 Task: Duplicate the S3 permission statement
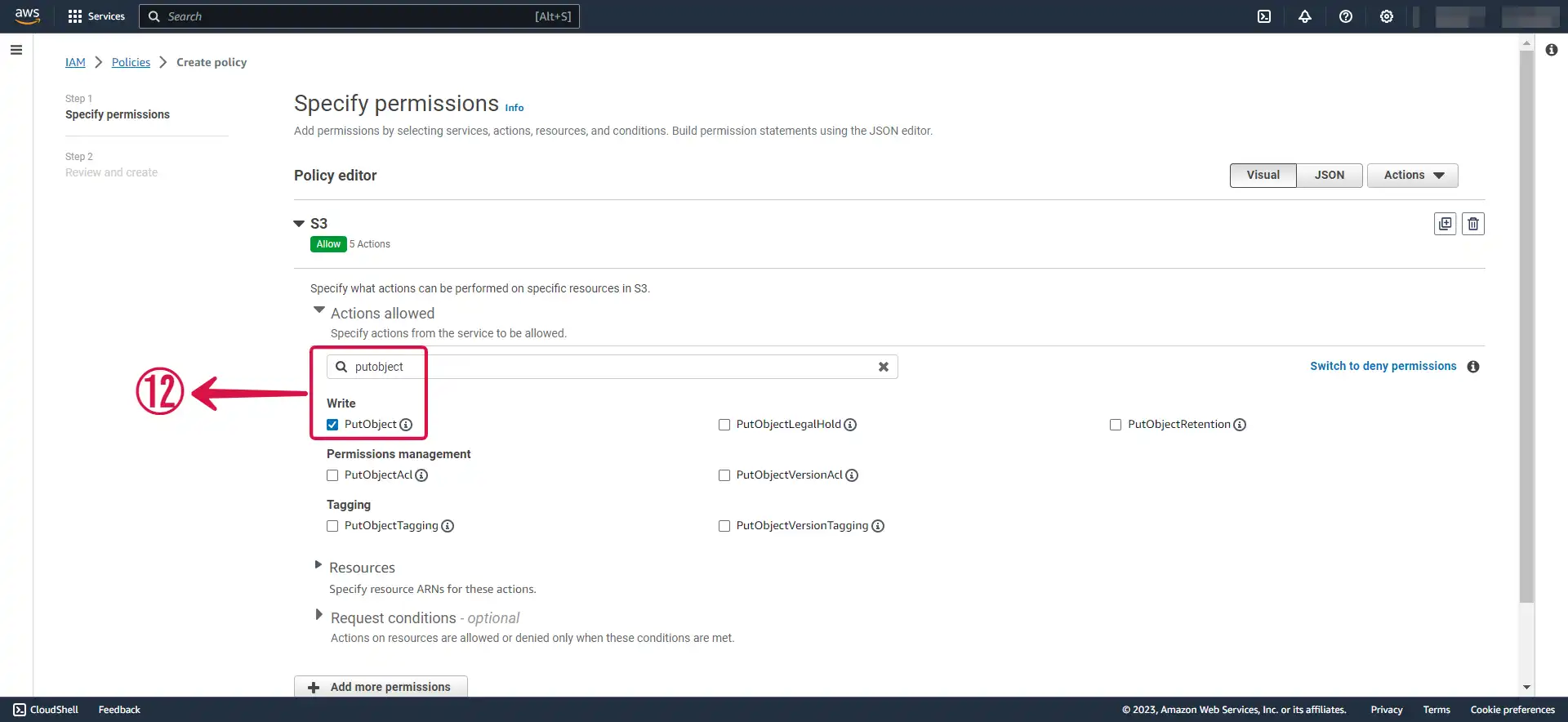tap(1445, 224)
